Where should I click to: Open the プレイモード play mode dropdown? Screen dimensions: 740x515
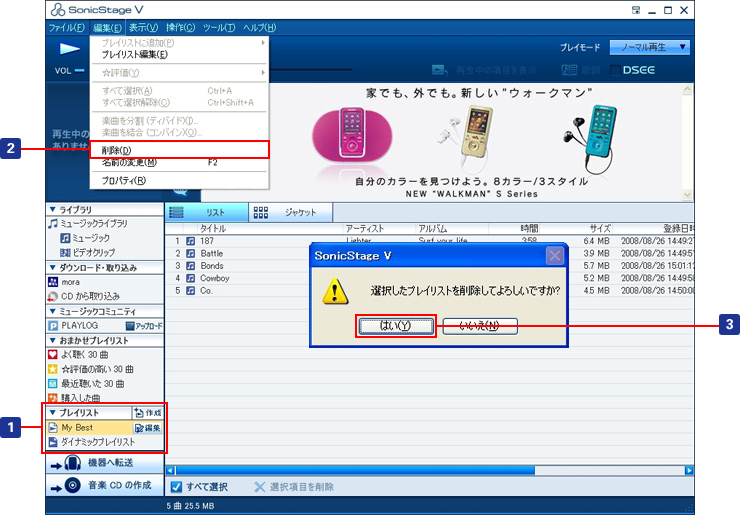click(653, 47)
